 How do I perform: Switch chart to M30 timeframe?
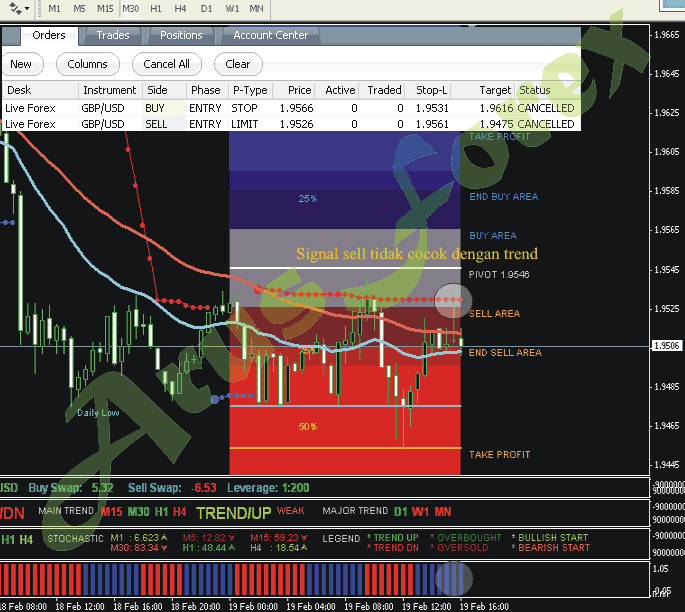pyautogui.click(x=131, y=8)
